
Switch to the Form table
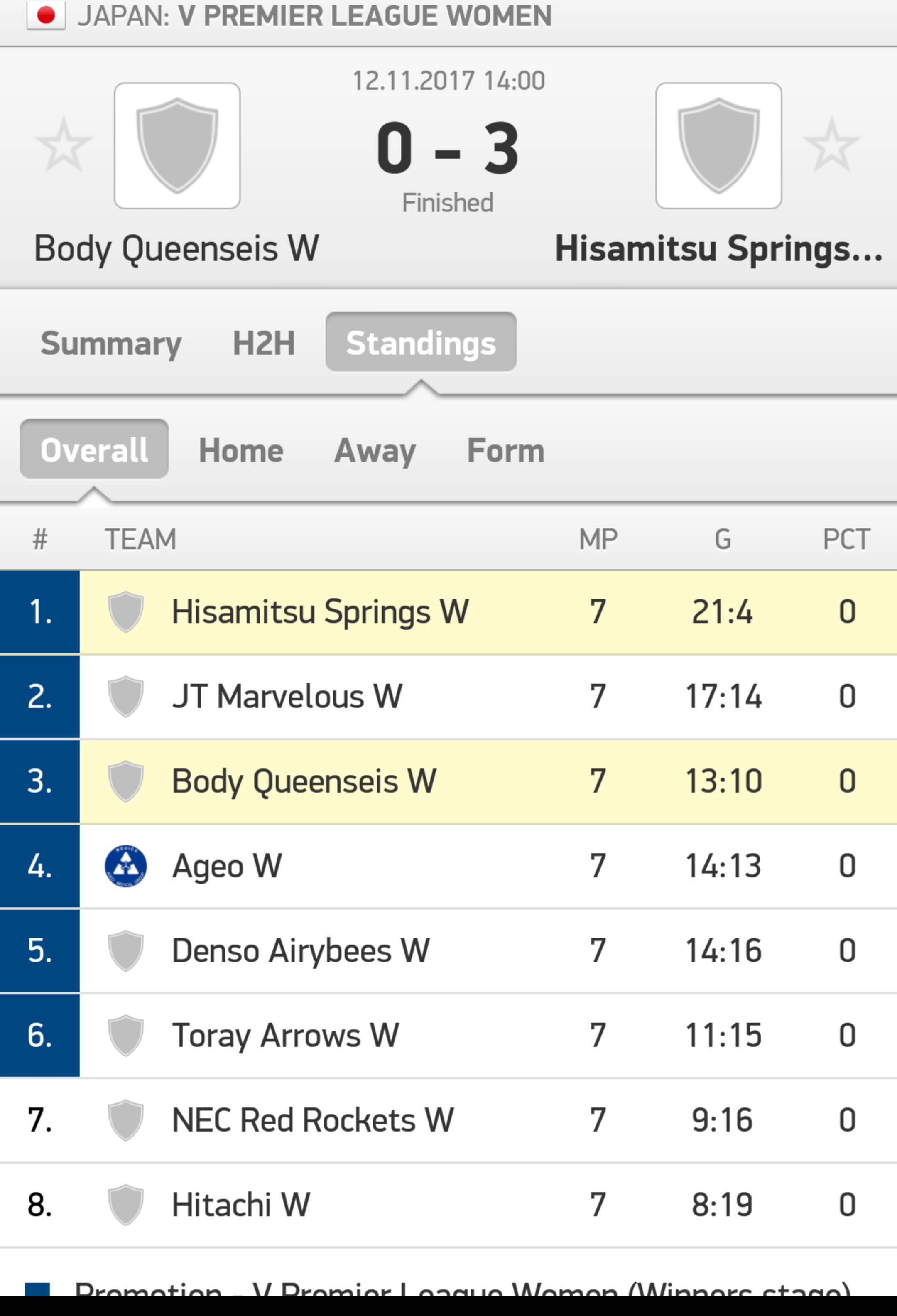(505, 450)
